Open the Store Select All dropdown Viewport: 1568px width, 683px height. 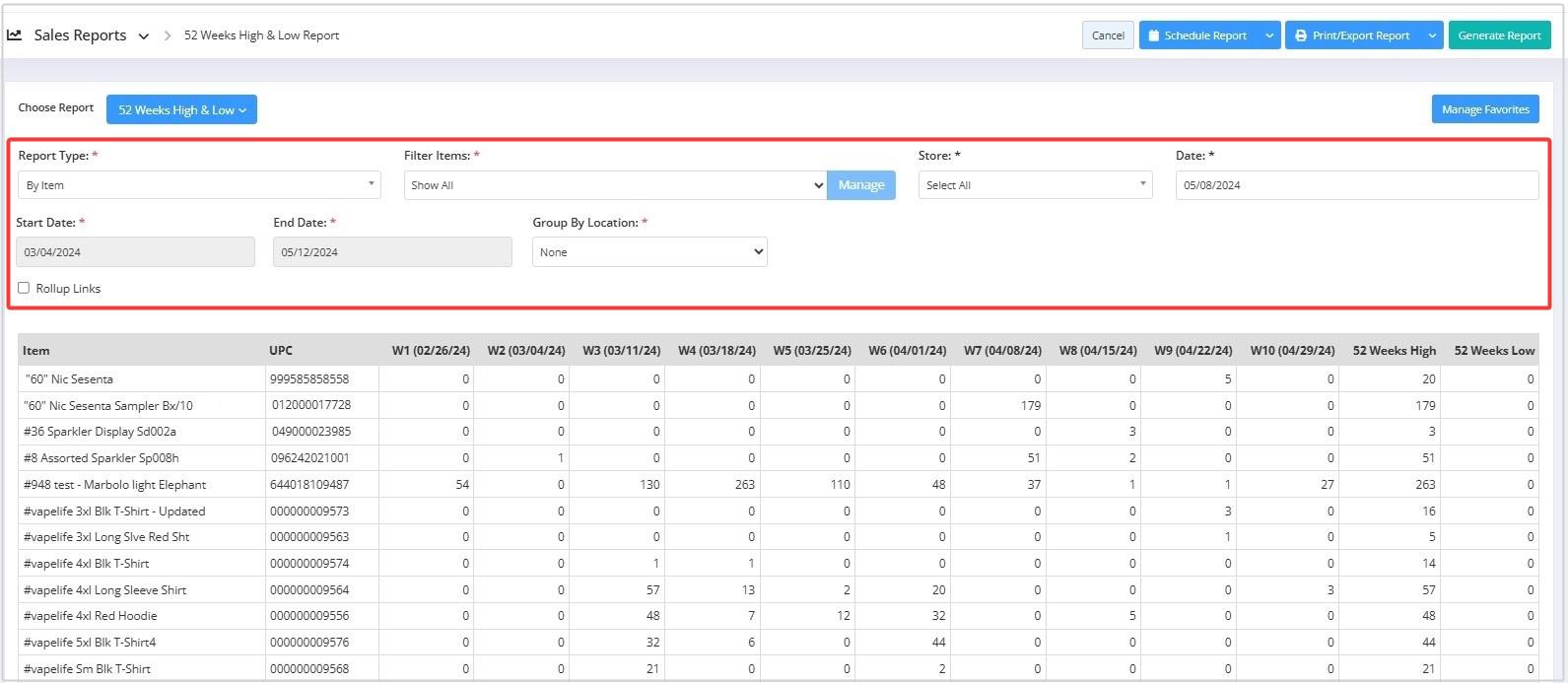click(1035, 185)
